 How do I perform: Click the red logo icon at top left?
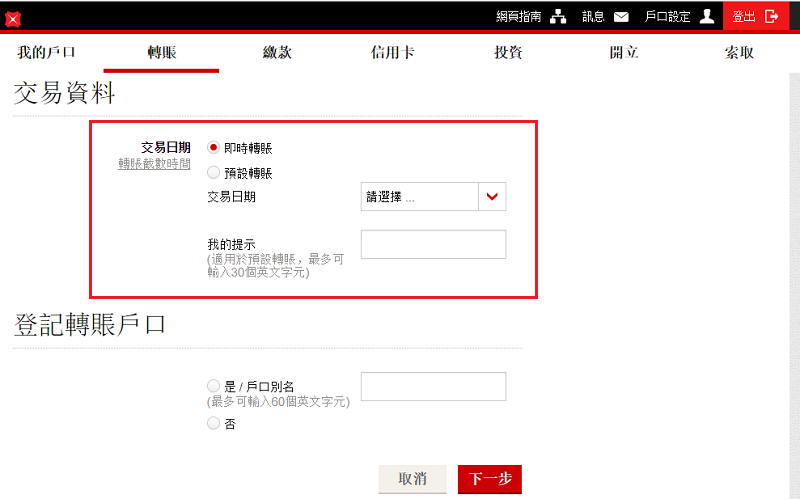(13, 19)
